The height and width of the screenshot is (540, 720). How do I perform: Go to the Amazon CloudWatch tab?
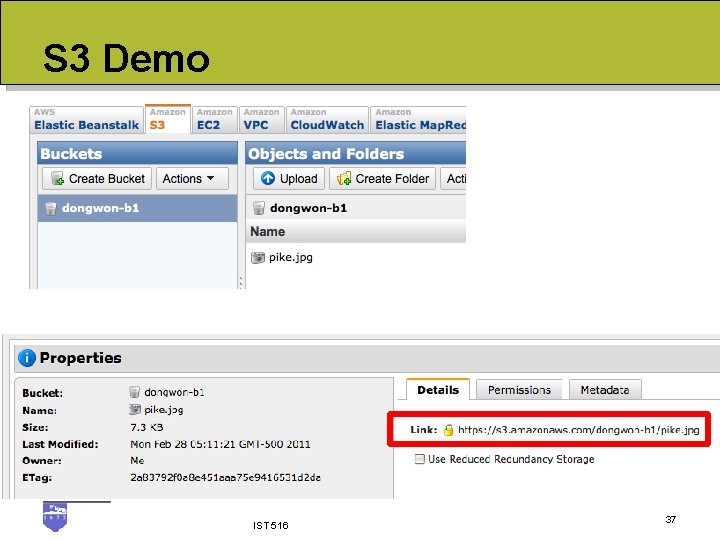pos(327,119)
